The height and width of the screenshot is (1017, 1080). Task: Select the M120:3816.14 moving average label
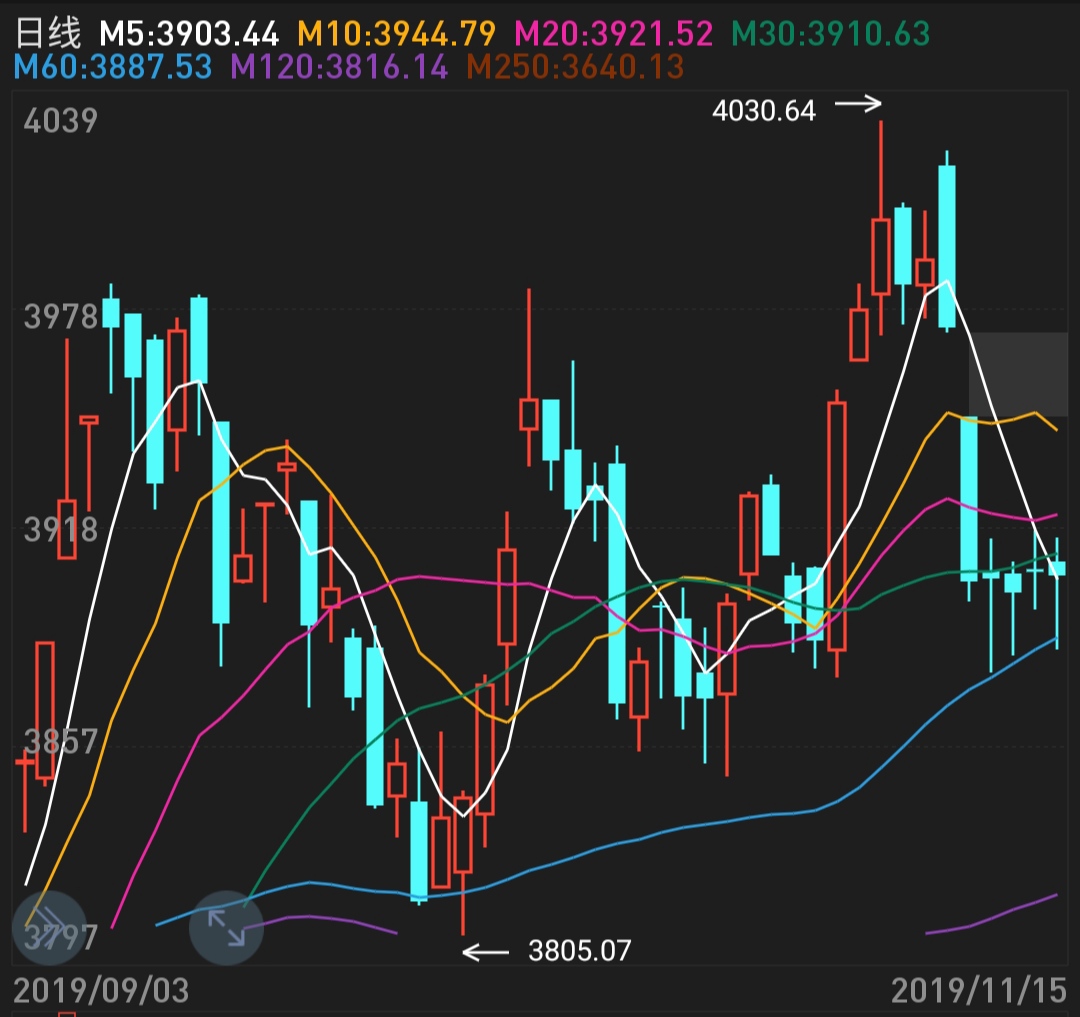coord(339,67)
